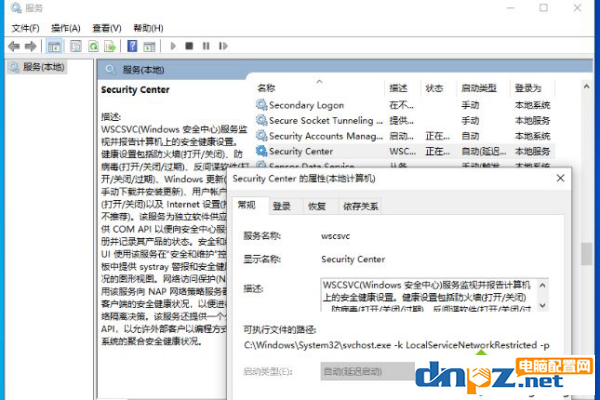This screenshot has width=600, height=400.
Task: Click description box scroll down arrow
Action: (x=543, y=305)
